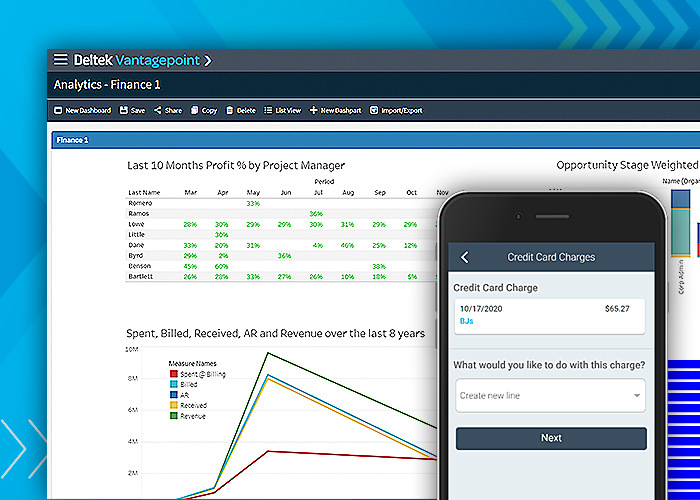Click Dane's 46% Aug value
The height and width of the screenshot is (500, 700).
click(347, 246)
